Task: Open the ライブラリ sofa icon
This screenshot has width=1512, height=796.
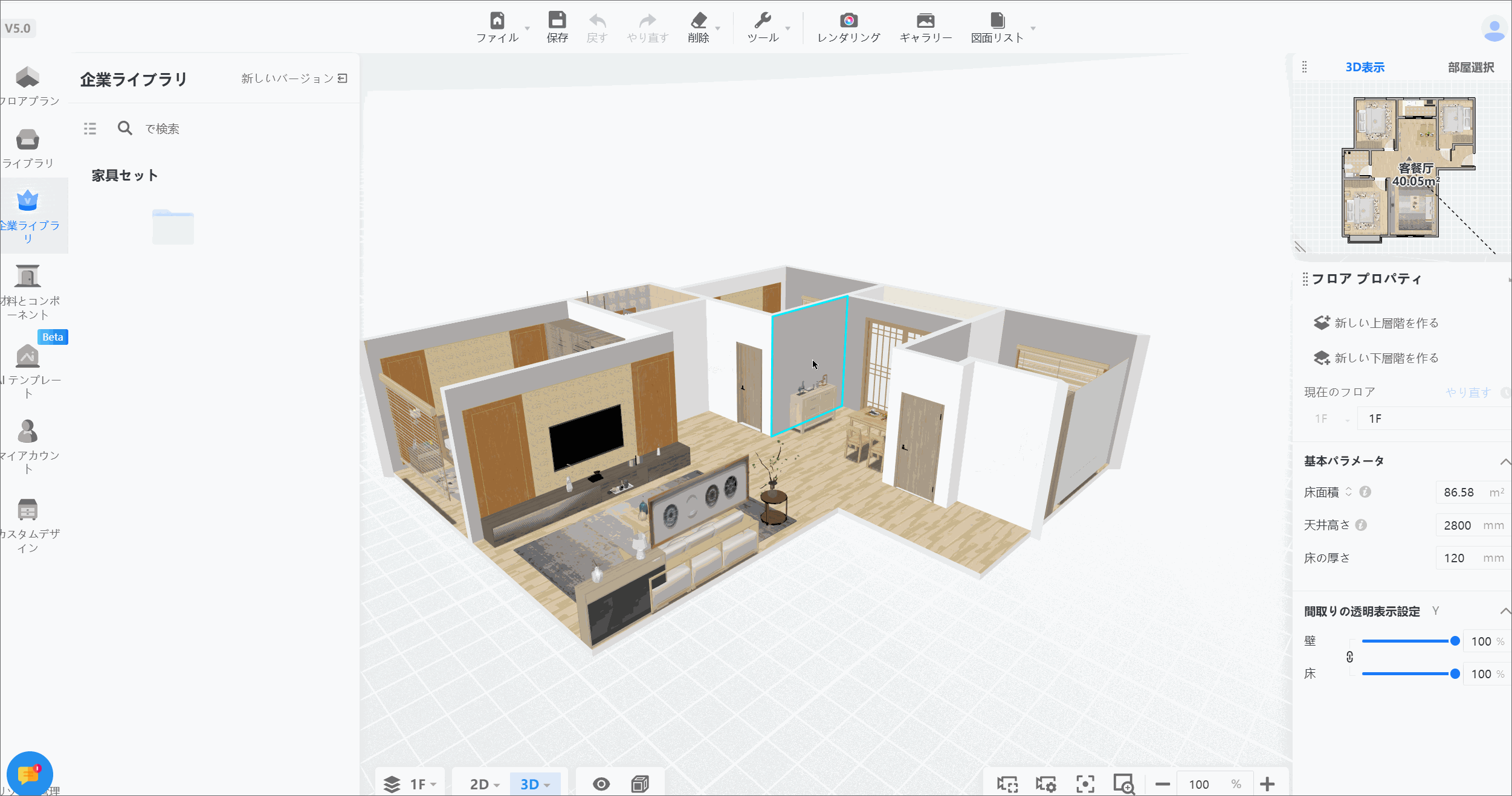Action: click(x=28, y=140)
